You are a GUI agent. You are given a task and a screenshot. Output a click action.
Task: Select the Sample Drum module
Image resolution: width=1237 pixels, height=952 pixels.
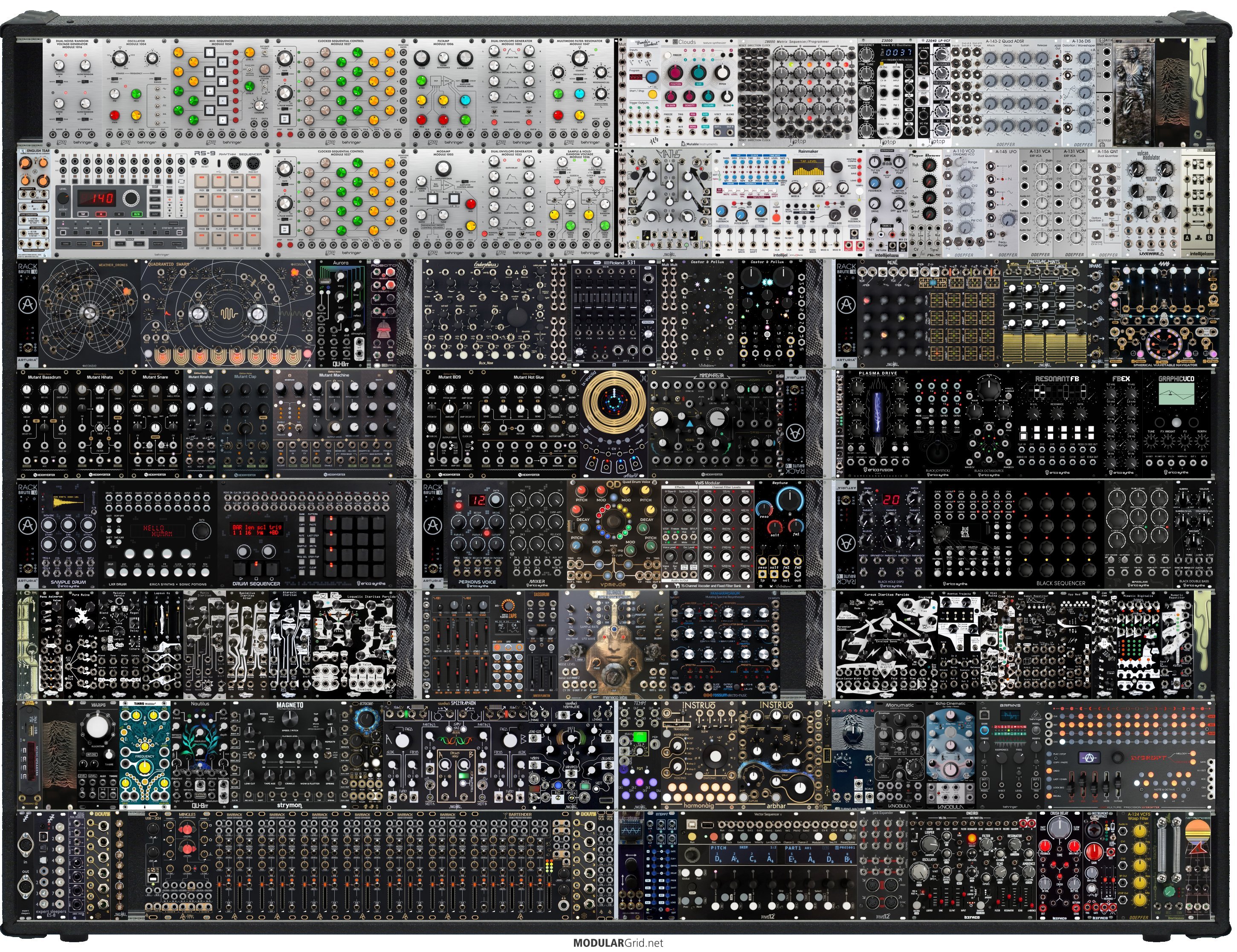coord(68,534)
